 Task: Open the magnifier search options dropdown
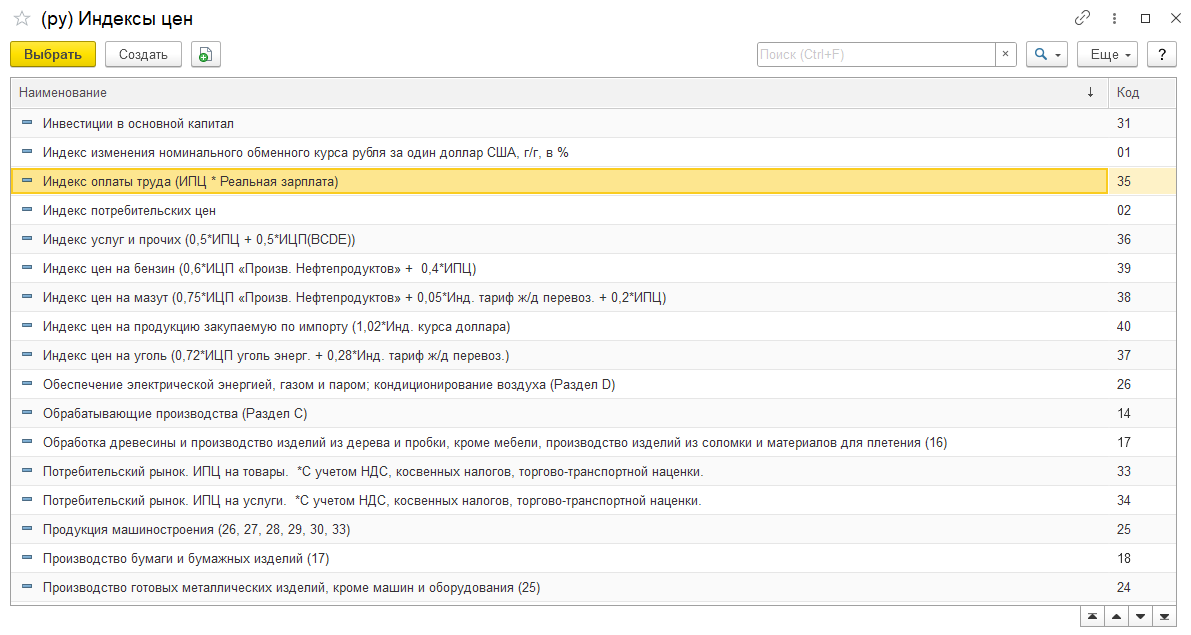[1046, 55]
